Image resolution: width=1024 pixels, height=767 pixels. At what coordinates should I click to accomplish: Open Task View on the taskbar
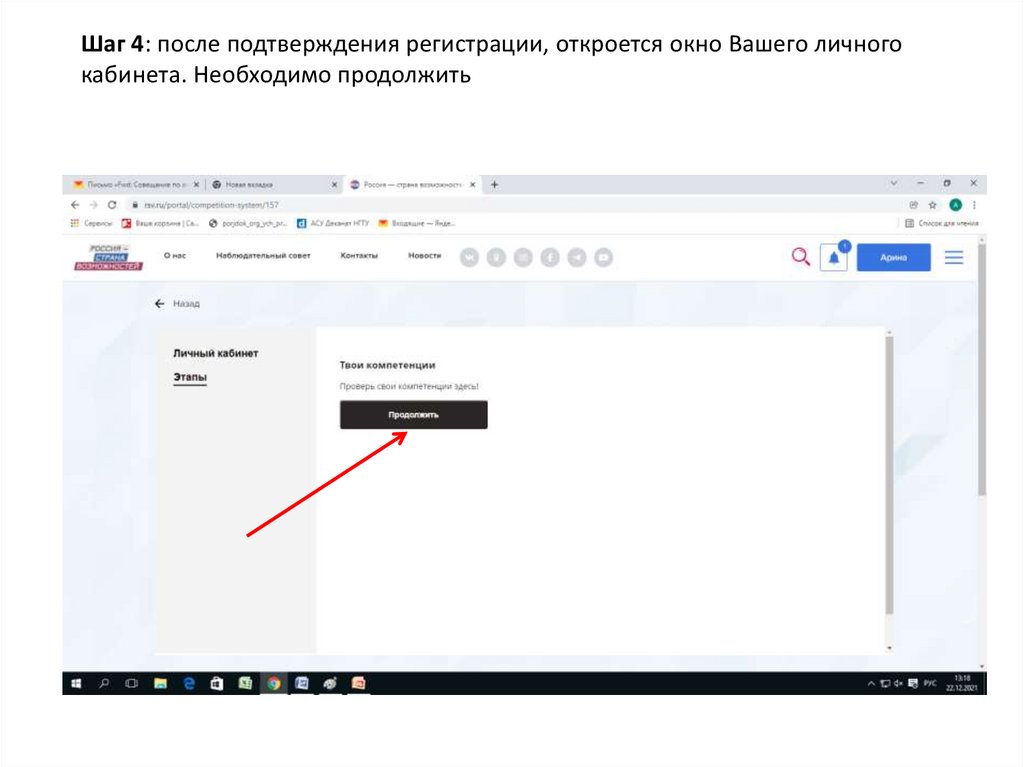(x=131, y=683)
